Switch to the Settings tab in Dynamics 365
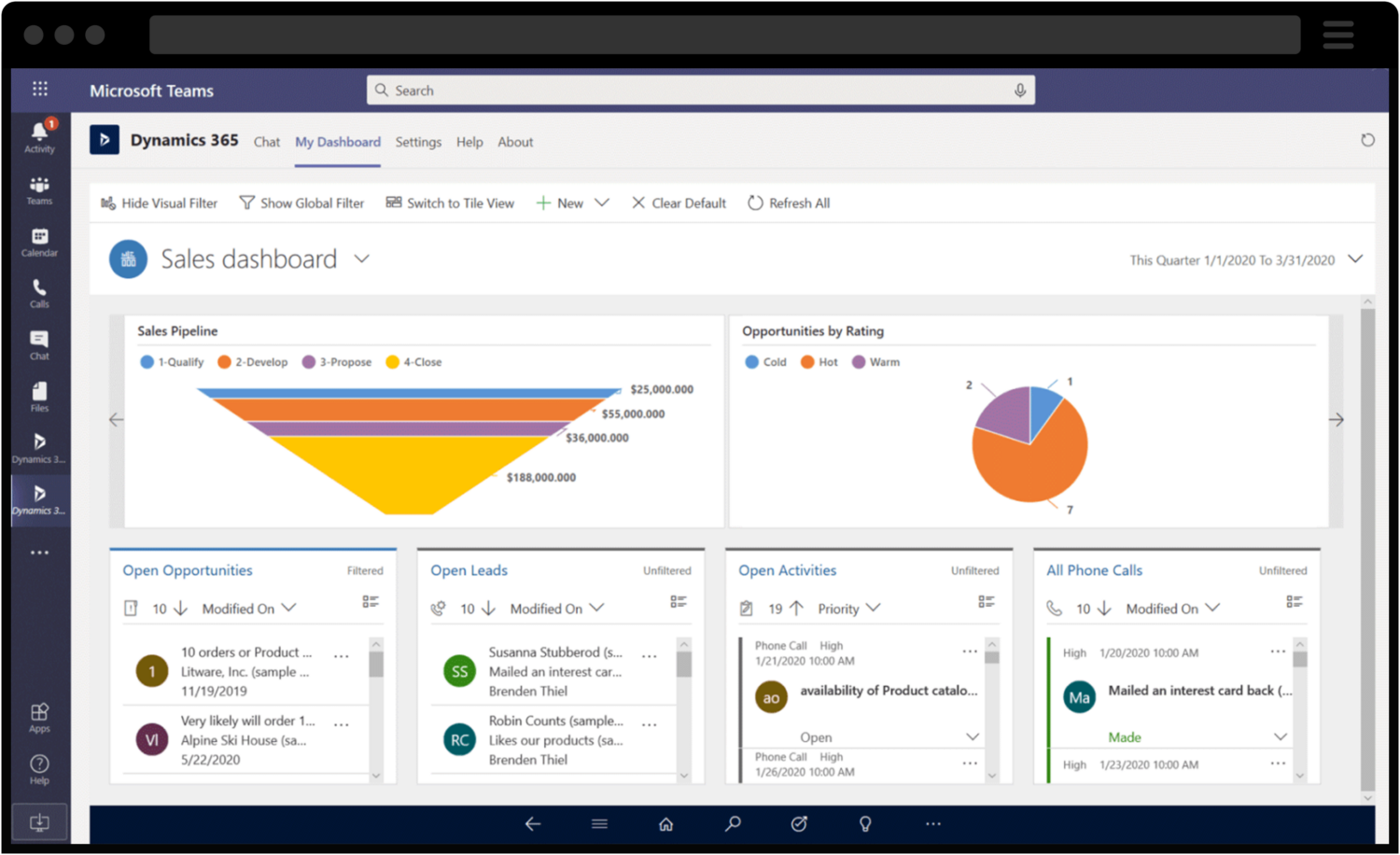This screenshot has width=1400, height=855. pyautogui.click(x=418, y=142)
